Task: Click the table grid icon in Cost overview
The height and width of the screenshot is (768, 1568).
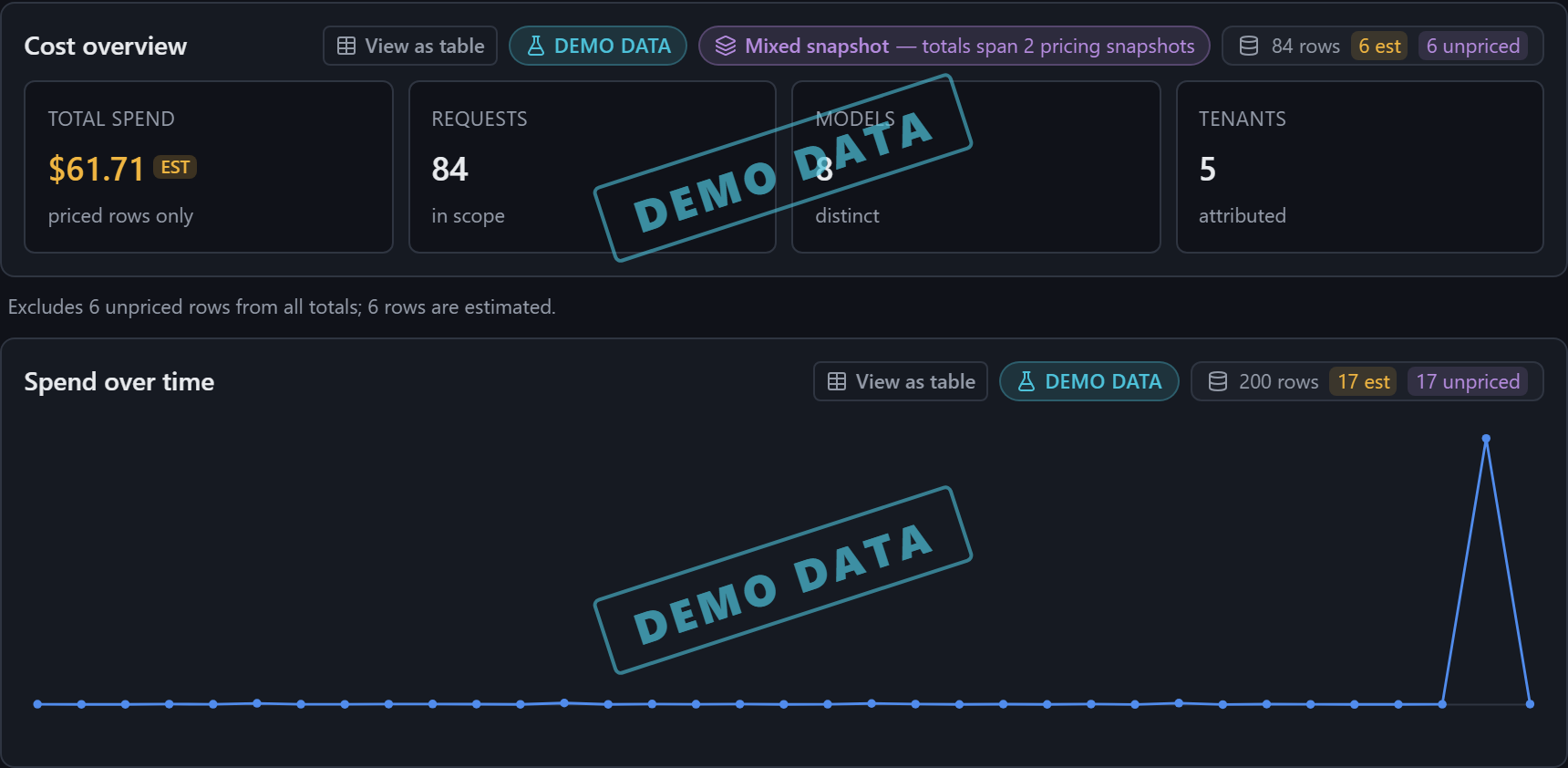Action: pos(346,46)
